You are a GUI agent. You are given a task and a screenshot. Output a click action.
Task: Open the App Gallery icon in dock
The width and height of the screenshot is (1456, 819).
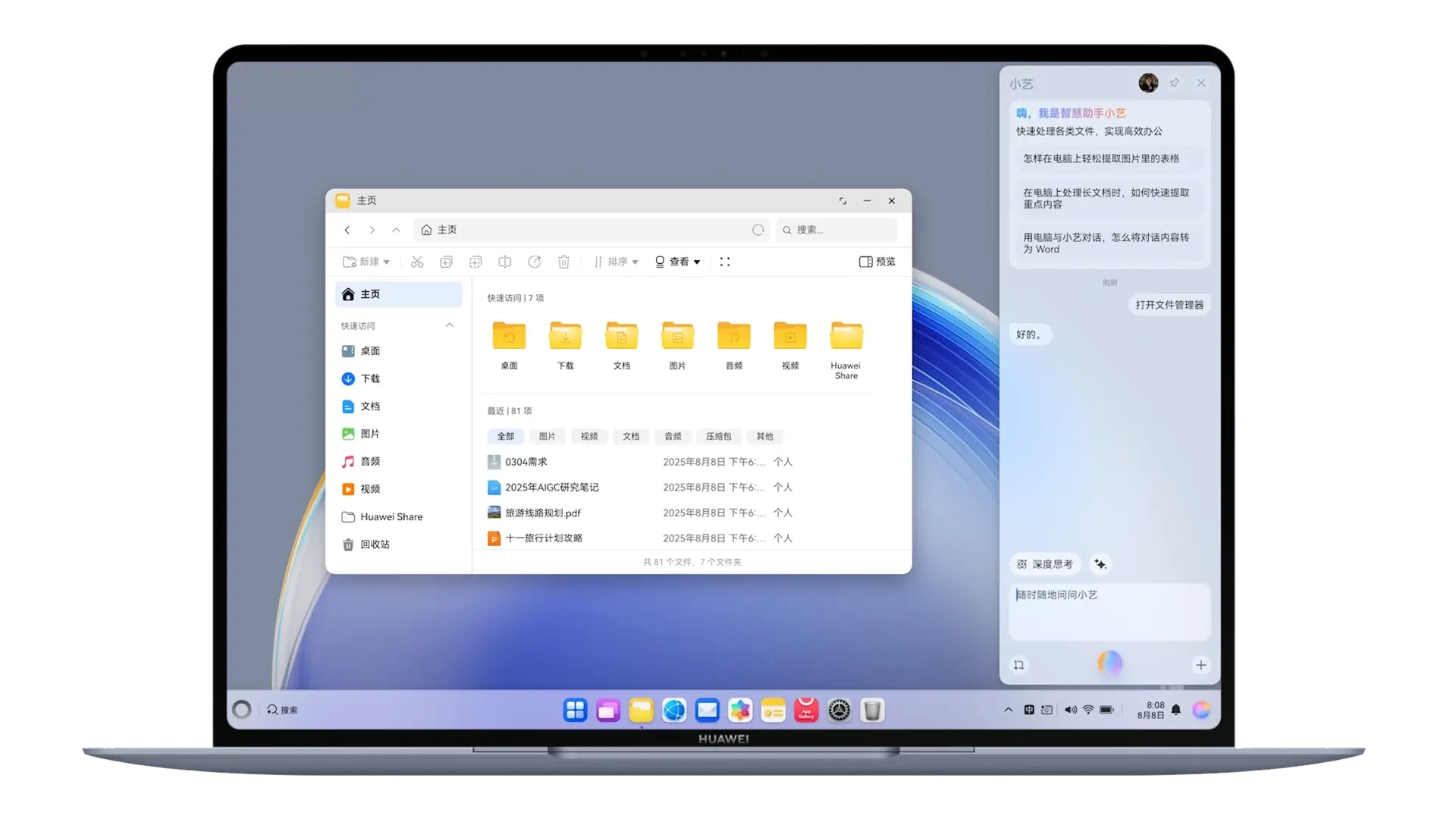[x=806, y=710]
